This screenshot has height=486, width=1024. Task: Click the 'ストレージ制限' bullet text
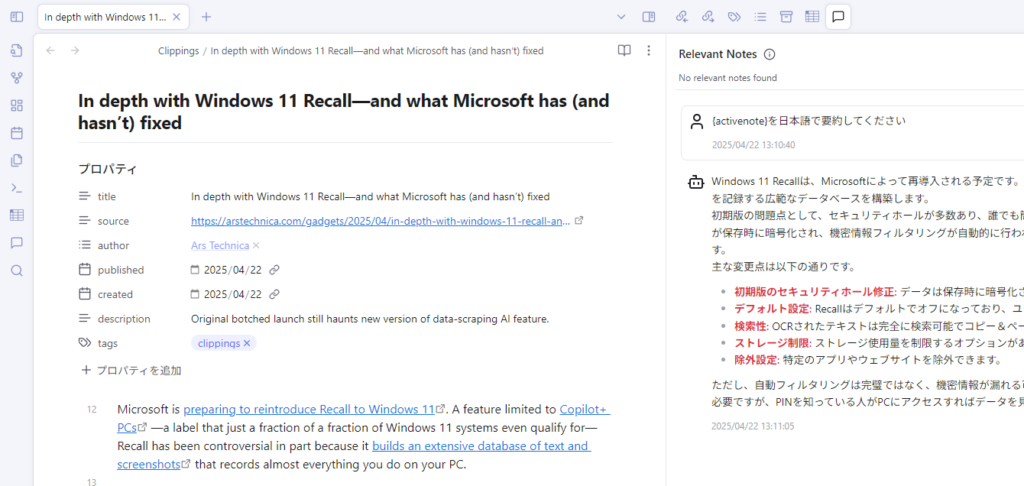click(773, 342)
